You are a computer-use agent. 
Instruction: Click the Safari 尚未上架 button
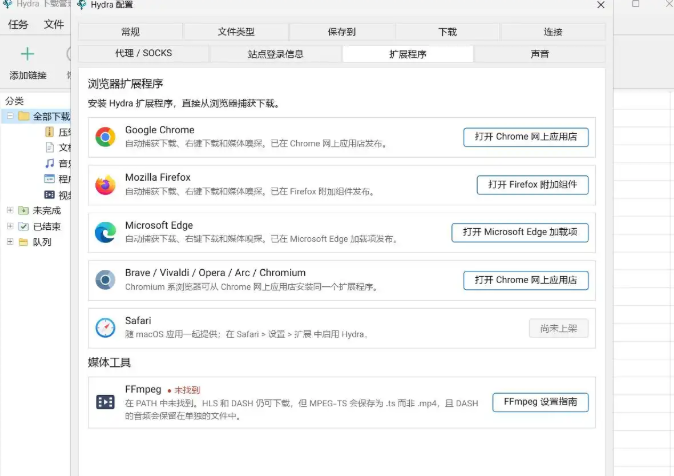click(558, 329)
